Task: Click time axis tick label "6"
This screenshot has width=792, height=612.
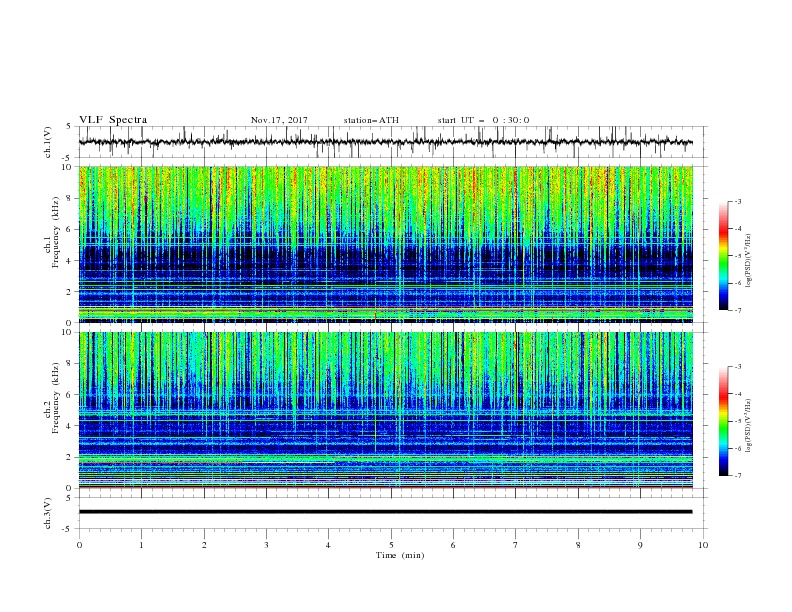Action: 454,545
